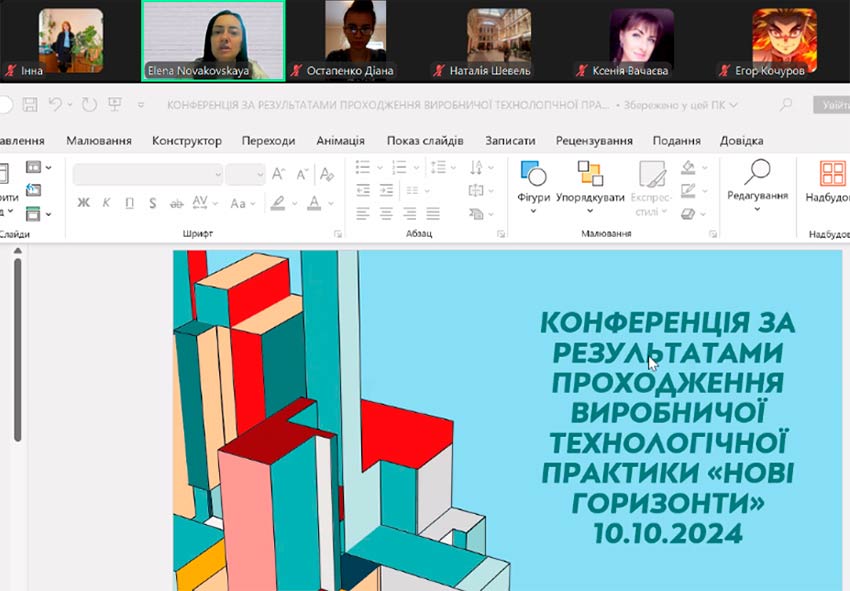Select the highlighter pen color swatch
The width and height of the screenshot is (850, 591).
(x=276, y=202)
